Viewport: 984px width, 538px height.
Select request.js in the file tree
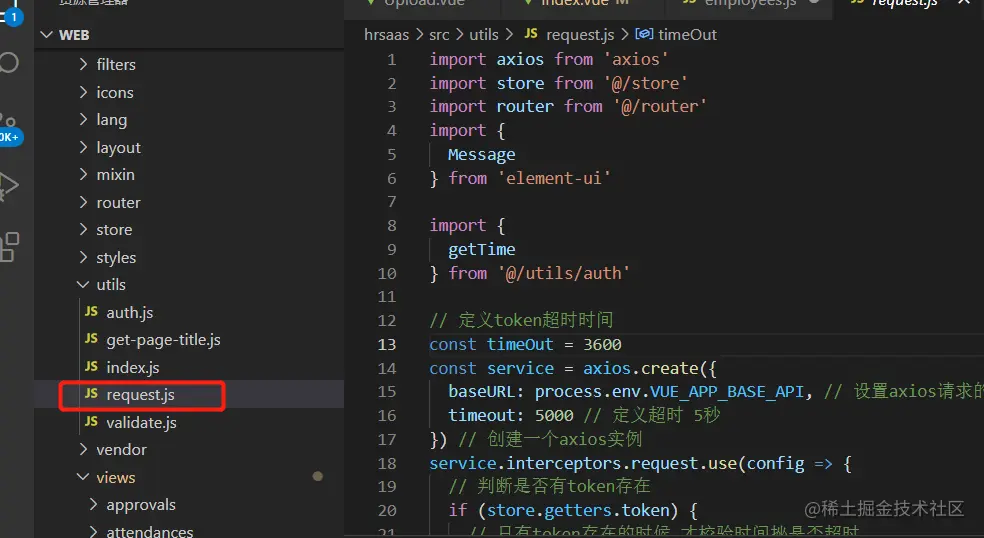[x=189, y=395]
